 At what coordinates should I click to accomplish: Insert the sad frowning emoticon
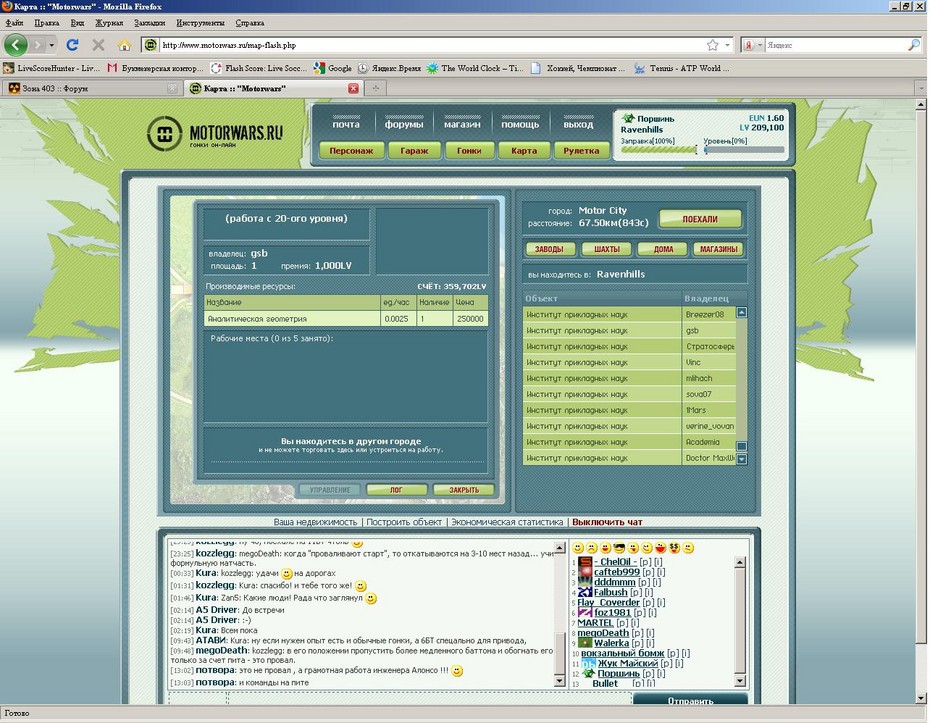pyautogui.click(x=591, y=547)
